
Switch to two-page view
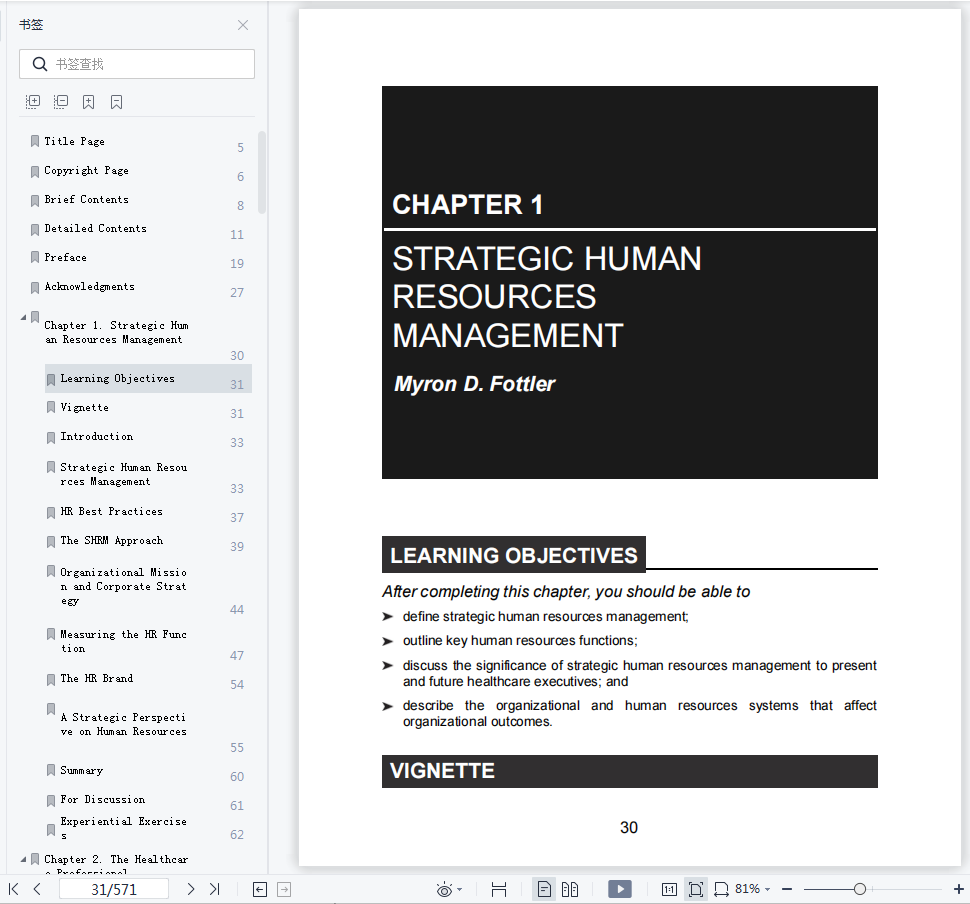coord(570,890)
